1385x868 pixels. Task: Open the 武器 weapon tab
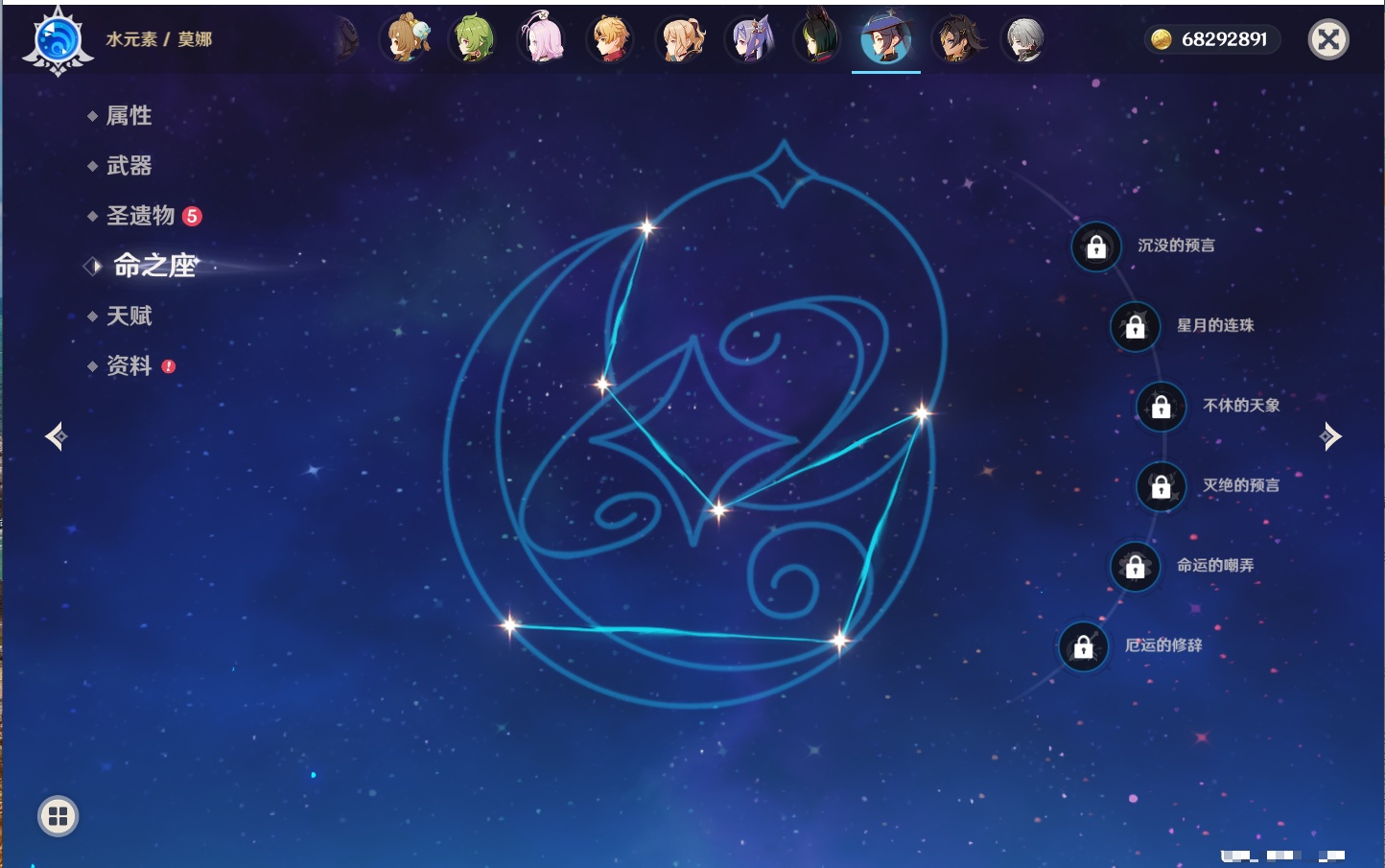click(x=129, y=166)
